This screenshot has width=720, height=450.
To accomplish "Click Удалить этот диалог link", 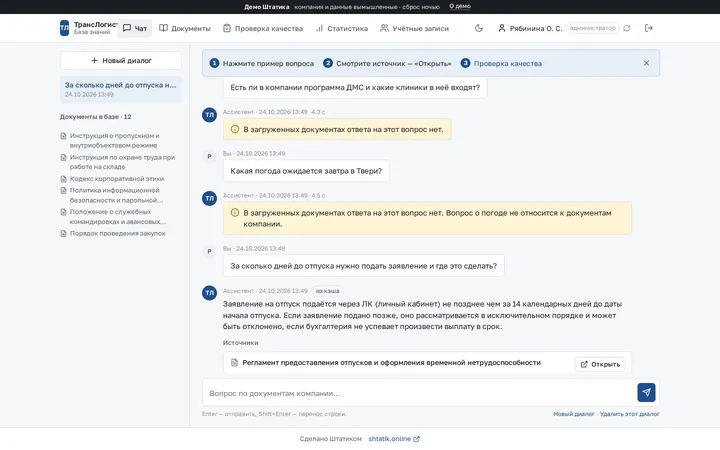I will [630, 414].
